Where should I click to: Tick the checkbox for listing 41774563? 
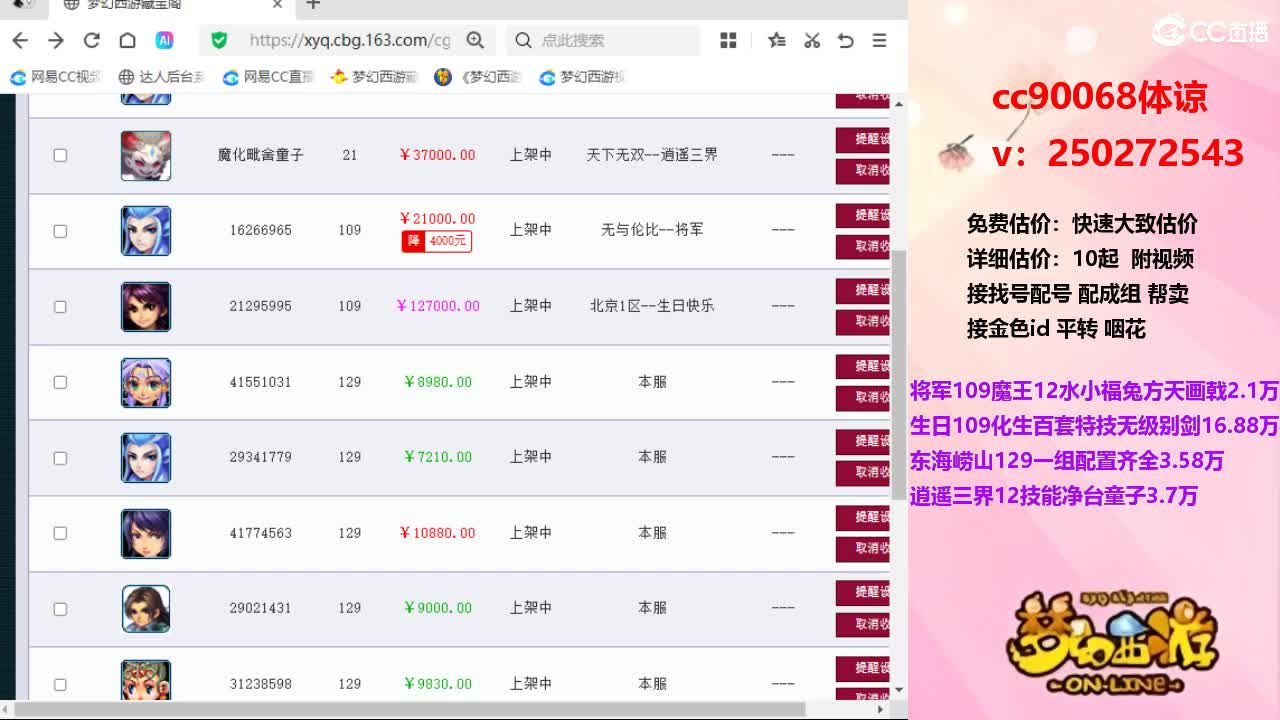pyautogui.click(x=60, y=533)
